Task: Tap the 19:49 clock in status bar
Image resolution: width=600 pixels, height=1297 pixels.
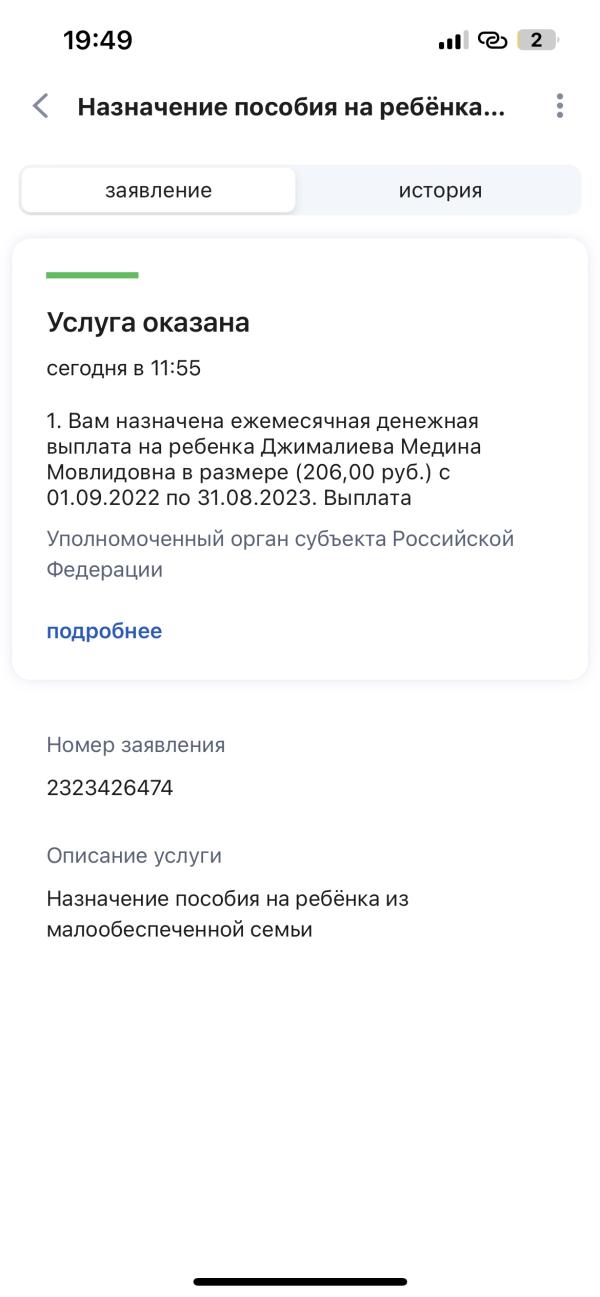Action: (x=98, y=41)
